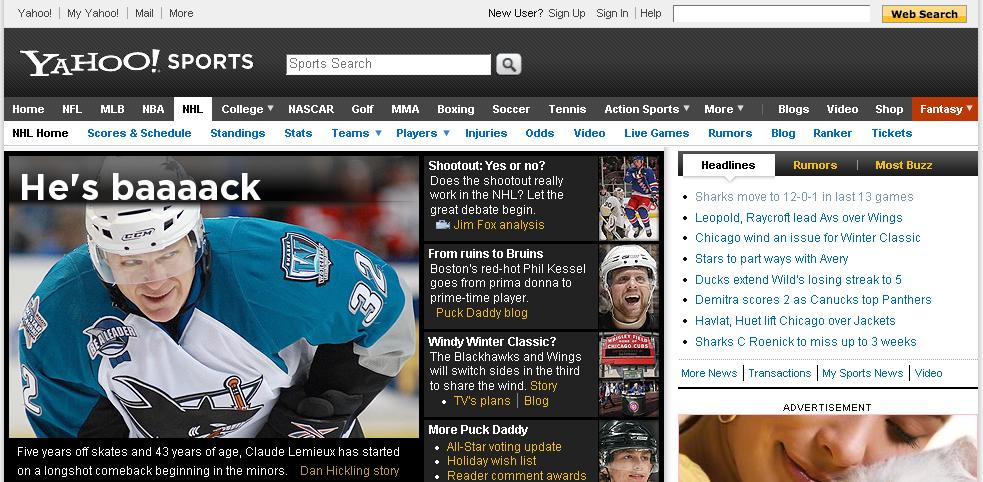The image size is (983, 482).
Task: Open Scores & Schedule
Action: 139,133
